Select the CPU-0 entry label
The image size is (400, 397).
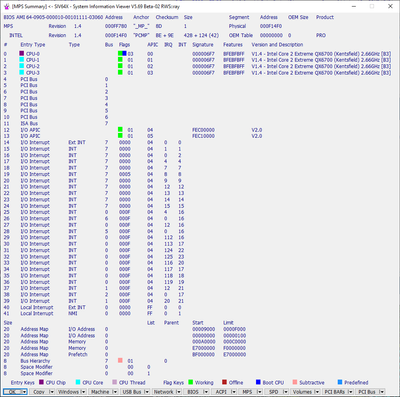pos(33,54)
